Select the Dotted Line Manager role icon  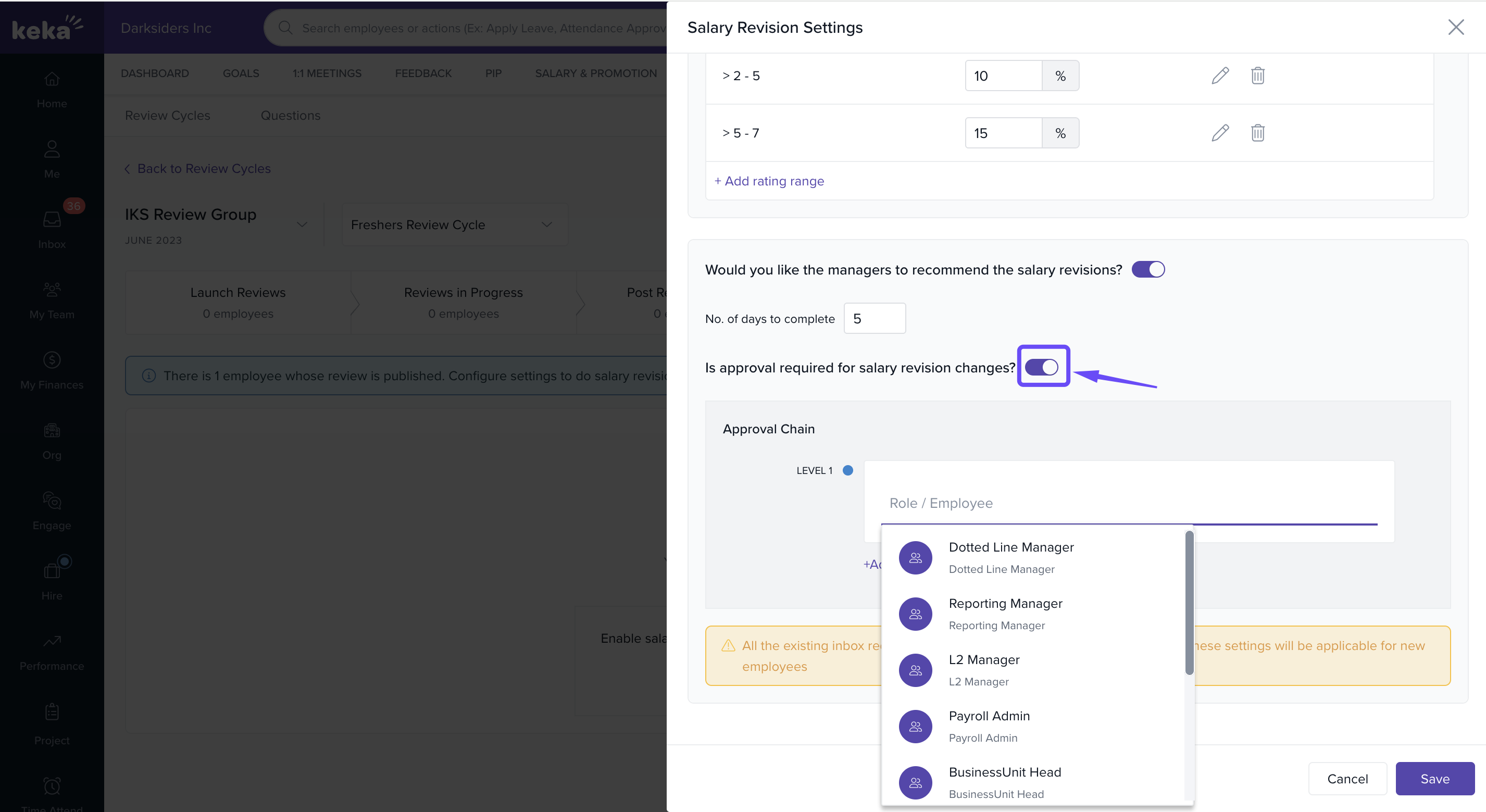point(915,558)
